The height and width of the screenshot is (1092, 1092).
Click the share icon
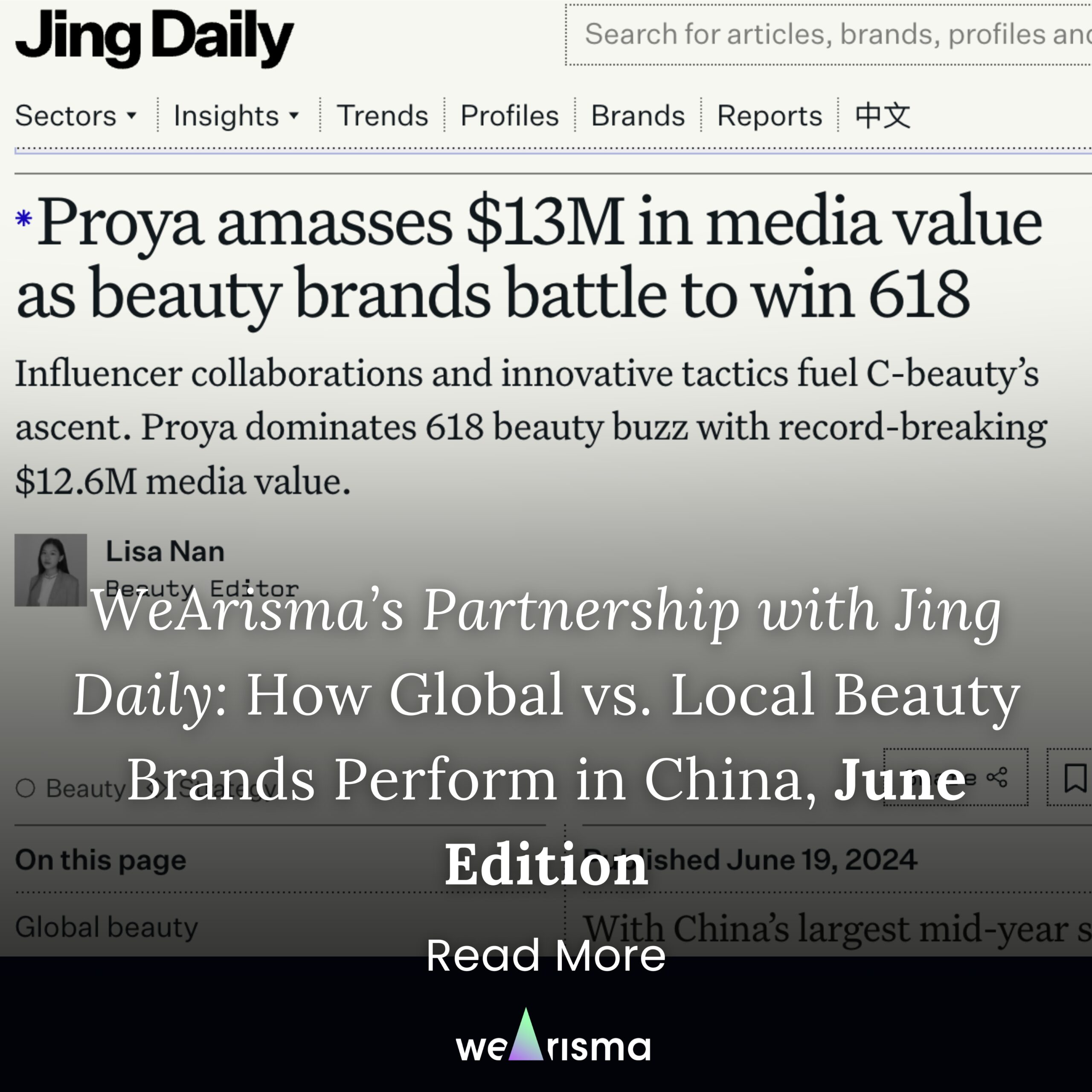(996, 777)
